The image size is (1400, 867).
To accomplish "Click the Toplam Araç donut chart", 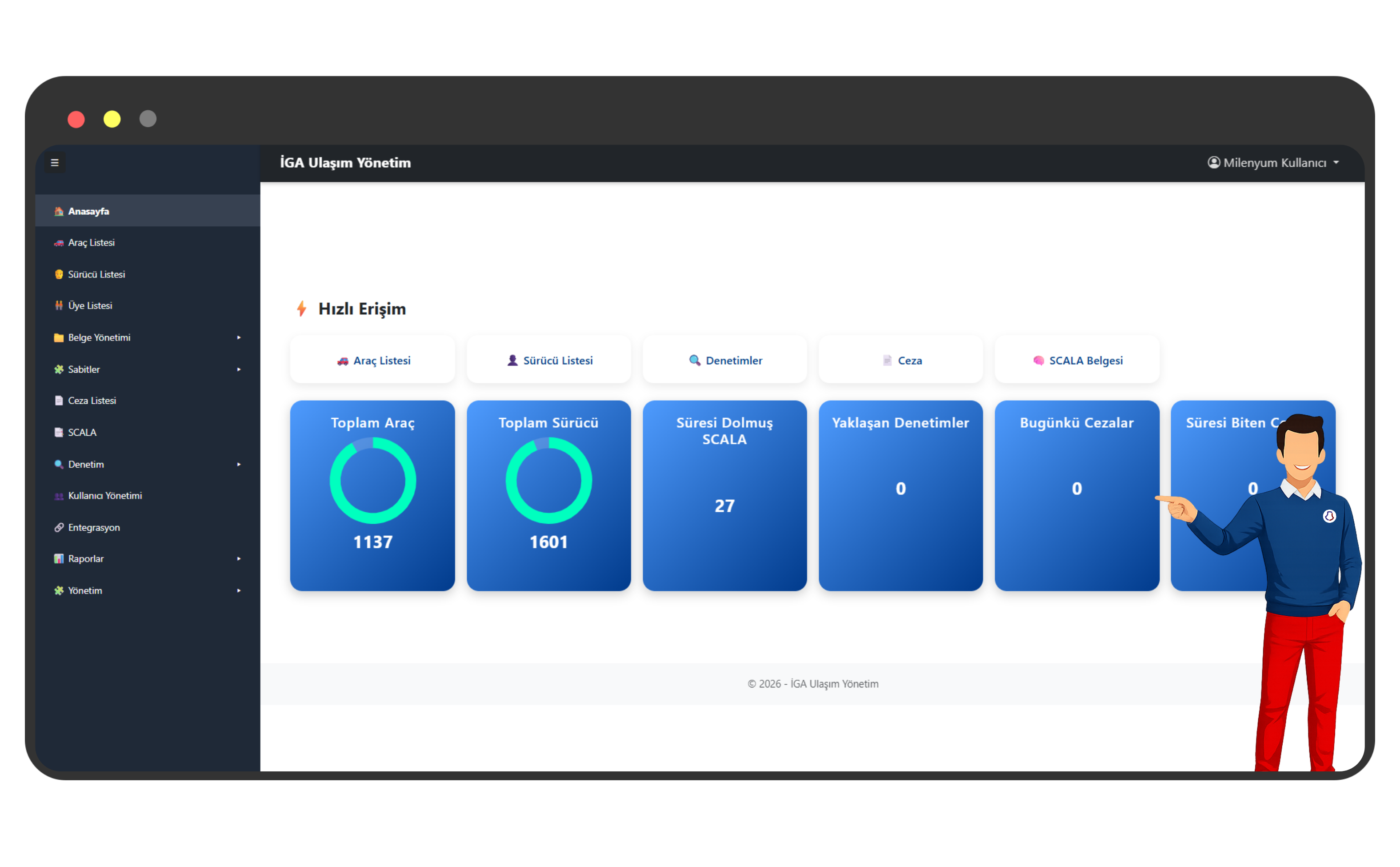I will pyautogui.click(x=372, y=481).
